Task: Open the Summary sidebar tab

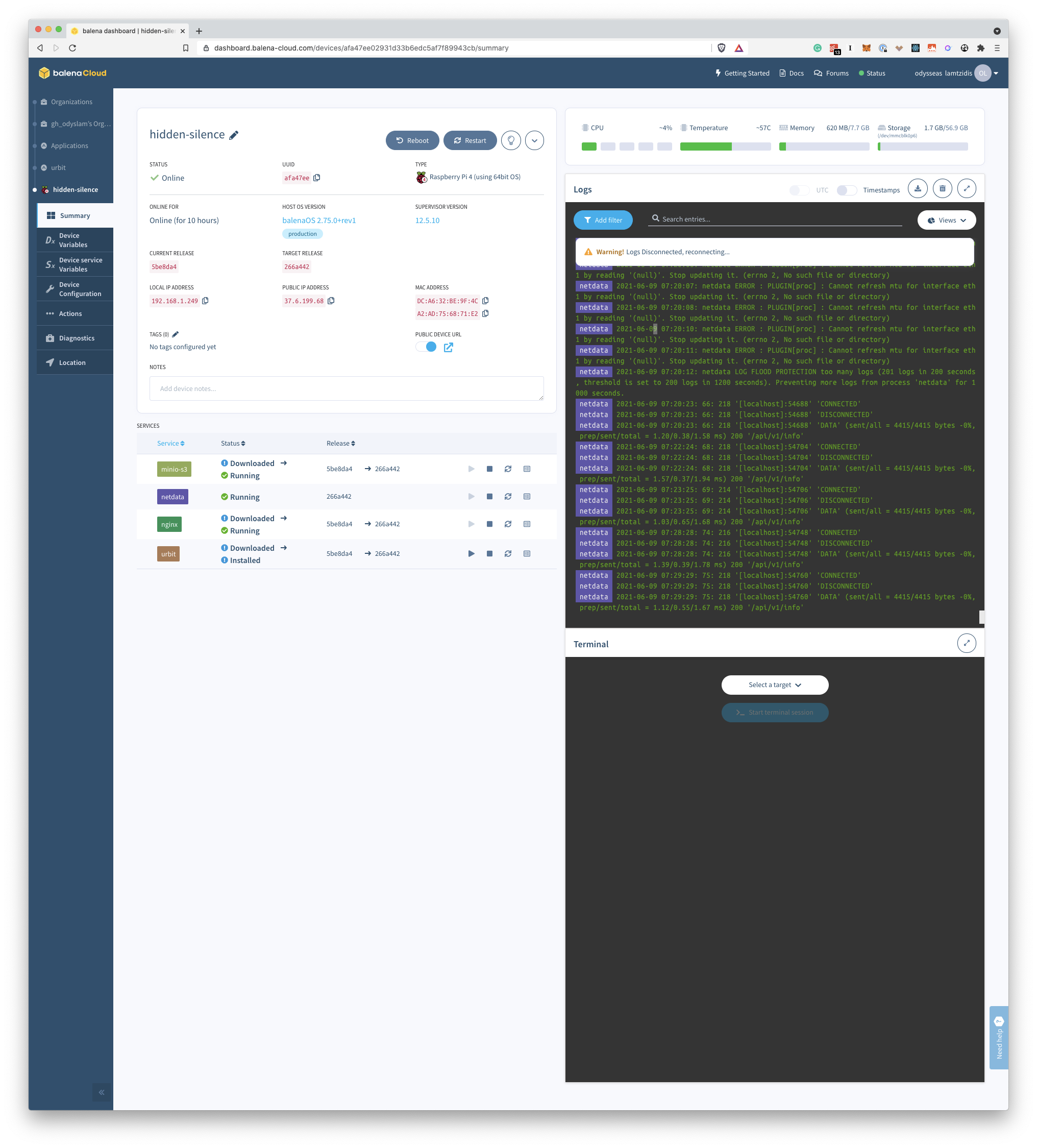Action: (75, 216)
